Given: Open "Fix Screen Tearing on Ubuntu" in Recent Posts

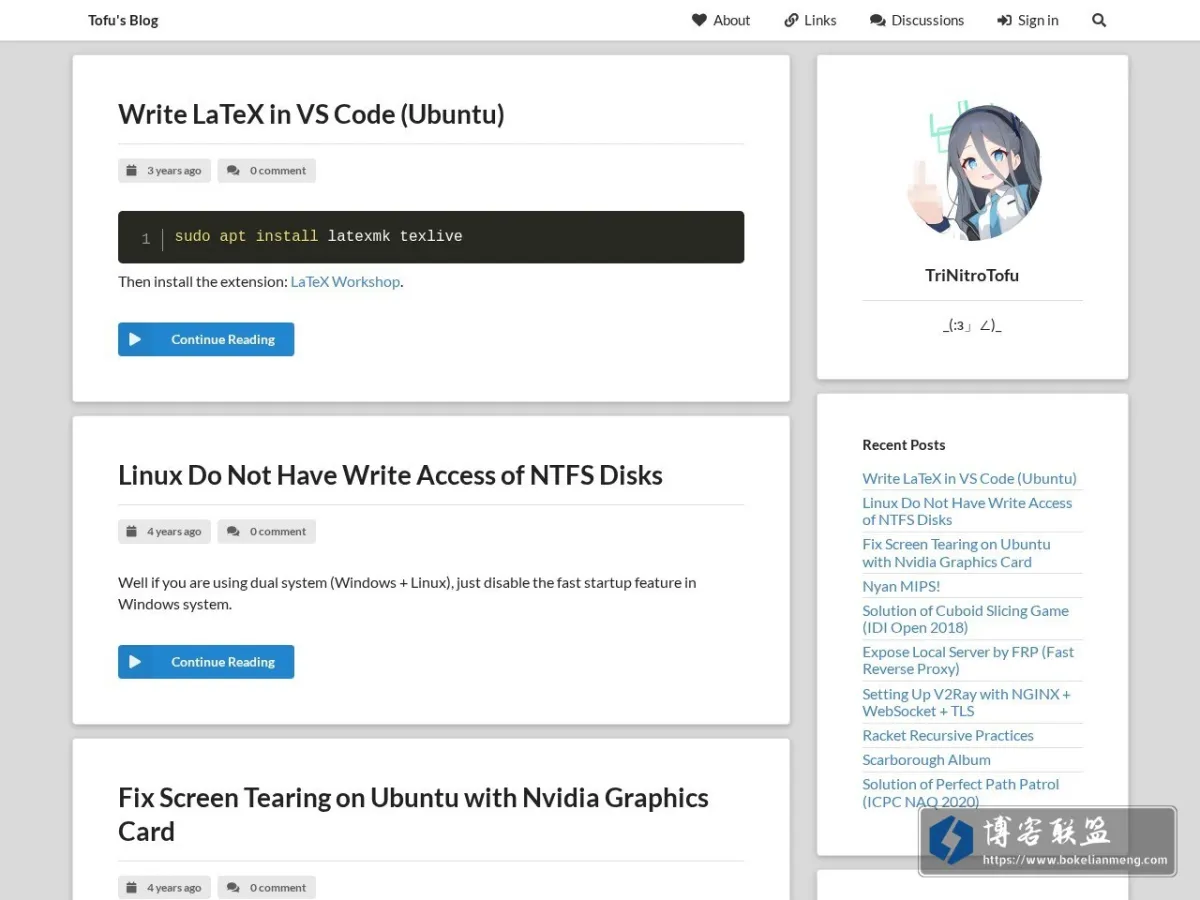Looking at the screenshot, I should 957,553.
